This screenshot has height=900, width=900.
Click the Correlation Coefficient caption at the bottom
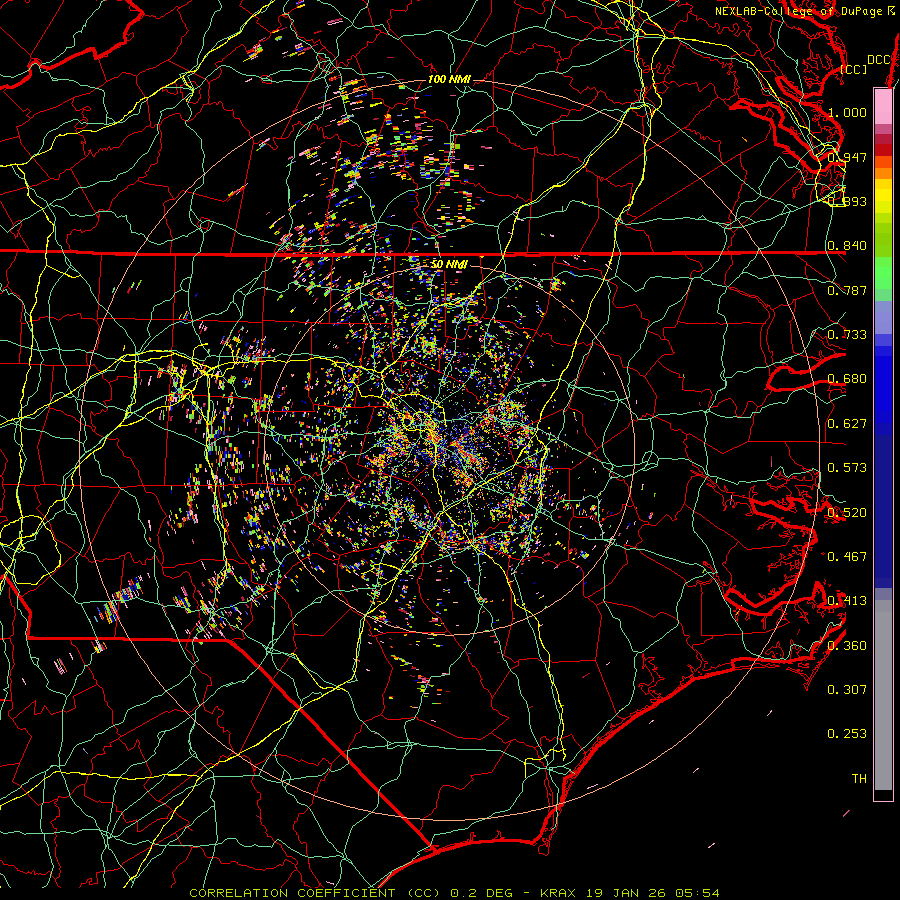click(454, 893)
